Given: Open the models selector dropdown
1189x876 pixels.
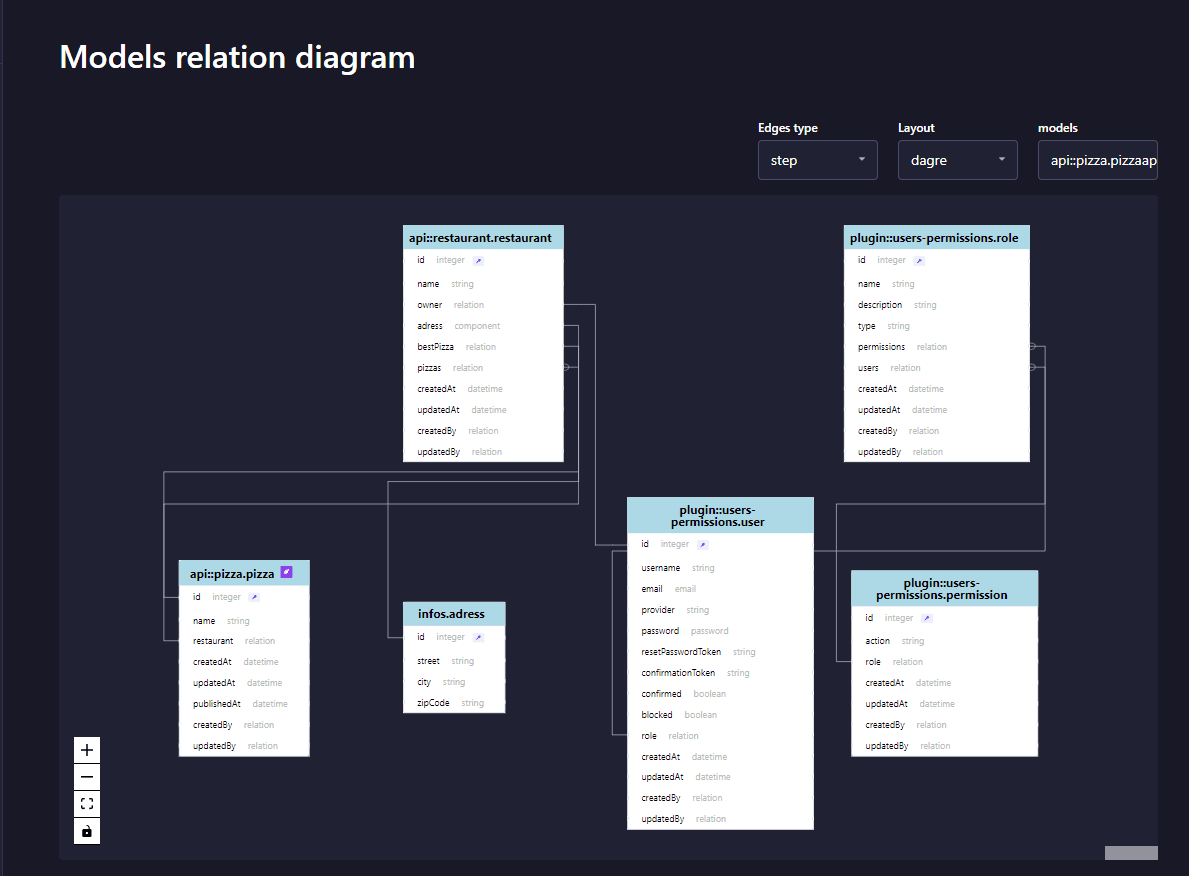Looking at the screenshot, I should 1097,160.
